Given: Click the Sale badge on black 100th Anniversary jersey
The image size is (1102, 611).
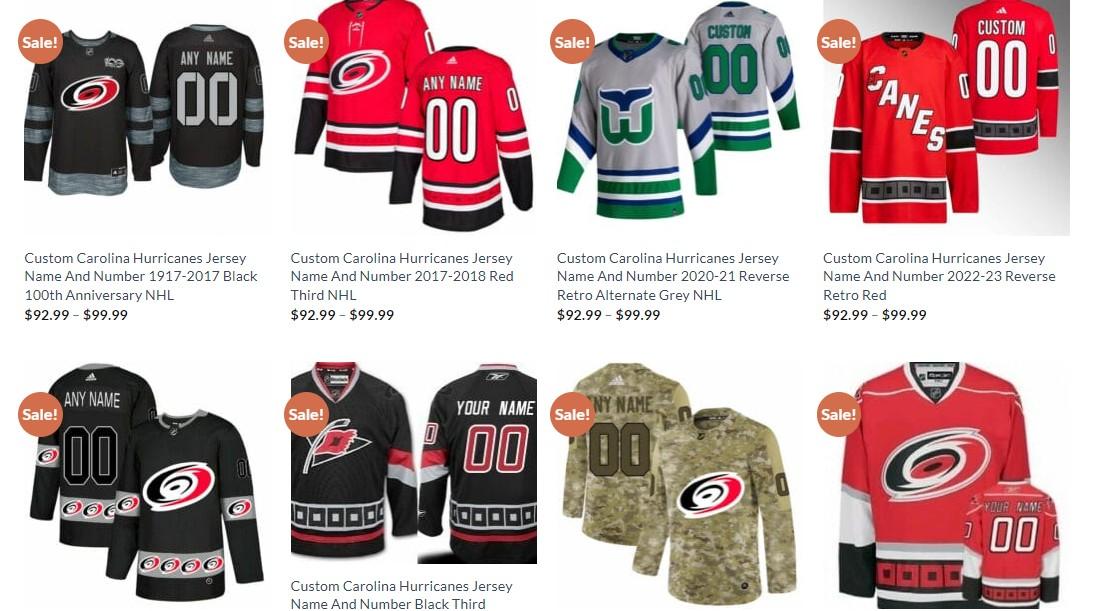Looking at the screenshot, I should (40, 42).
